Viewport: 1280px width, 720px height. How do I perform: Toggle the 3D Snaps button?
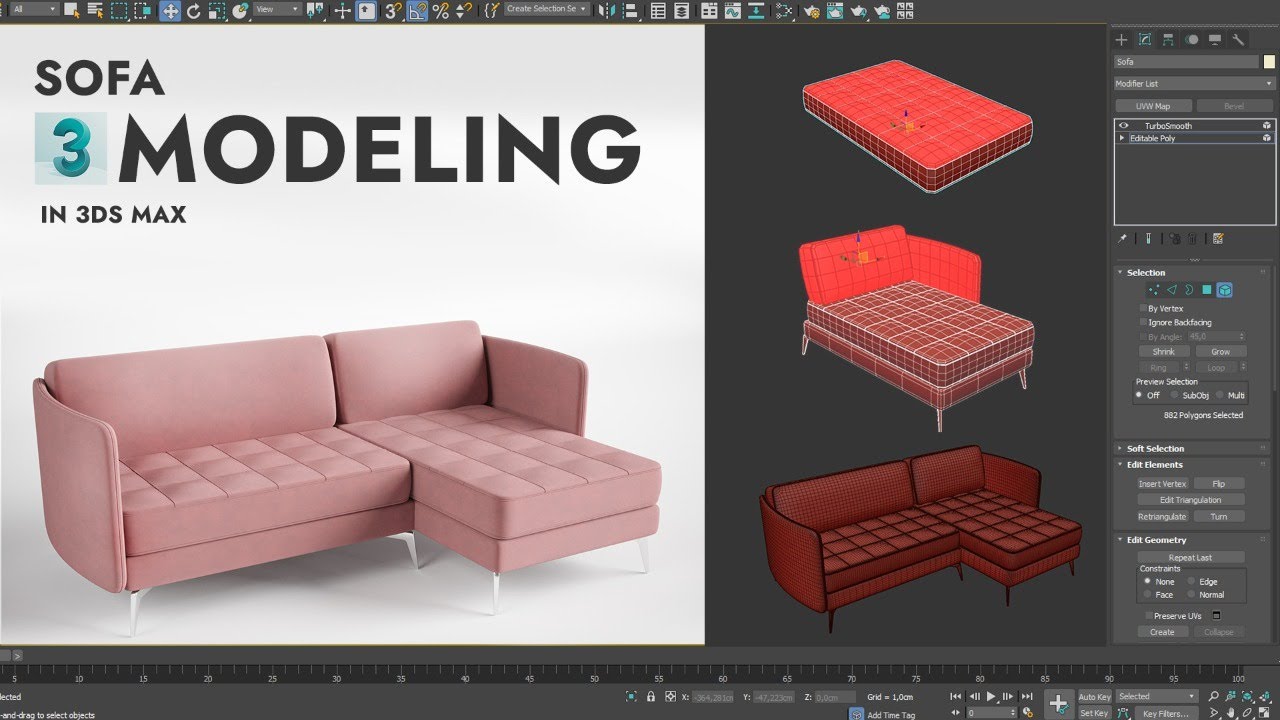coord(393,11)
